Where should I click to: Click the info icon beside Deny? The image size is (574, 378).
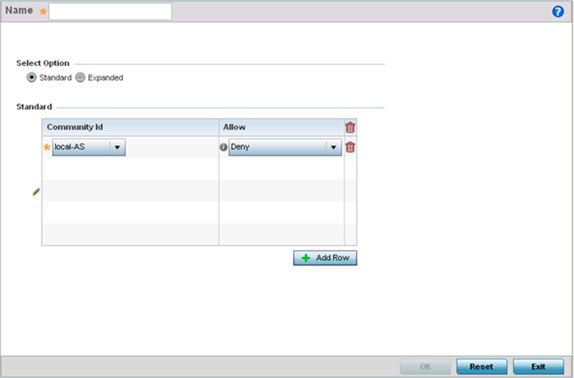[x=223, y=147]
